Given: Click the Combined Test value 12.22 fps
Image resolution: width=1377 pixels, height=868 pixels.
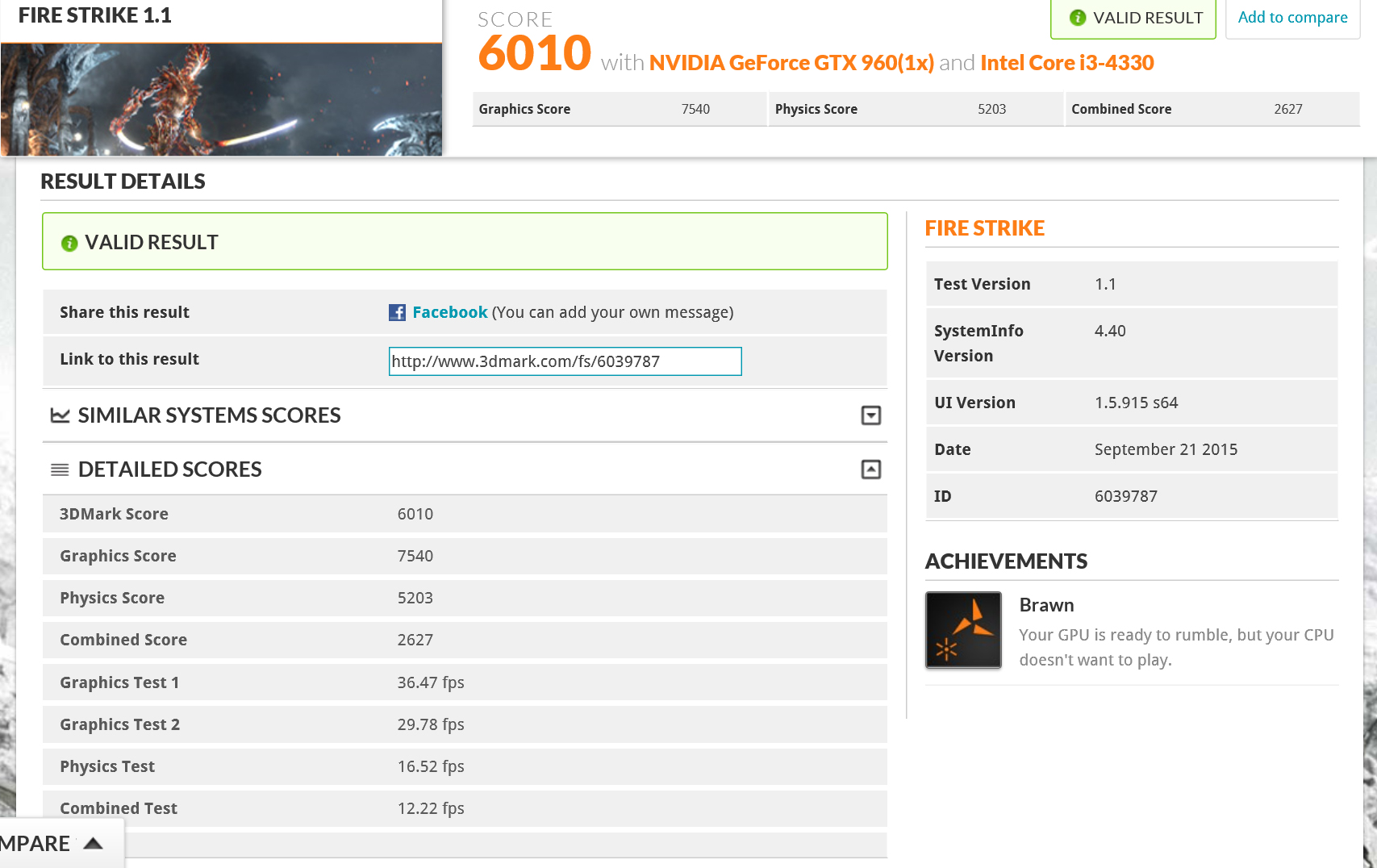Looking at the screenshot, I should coord(431,808).
